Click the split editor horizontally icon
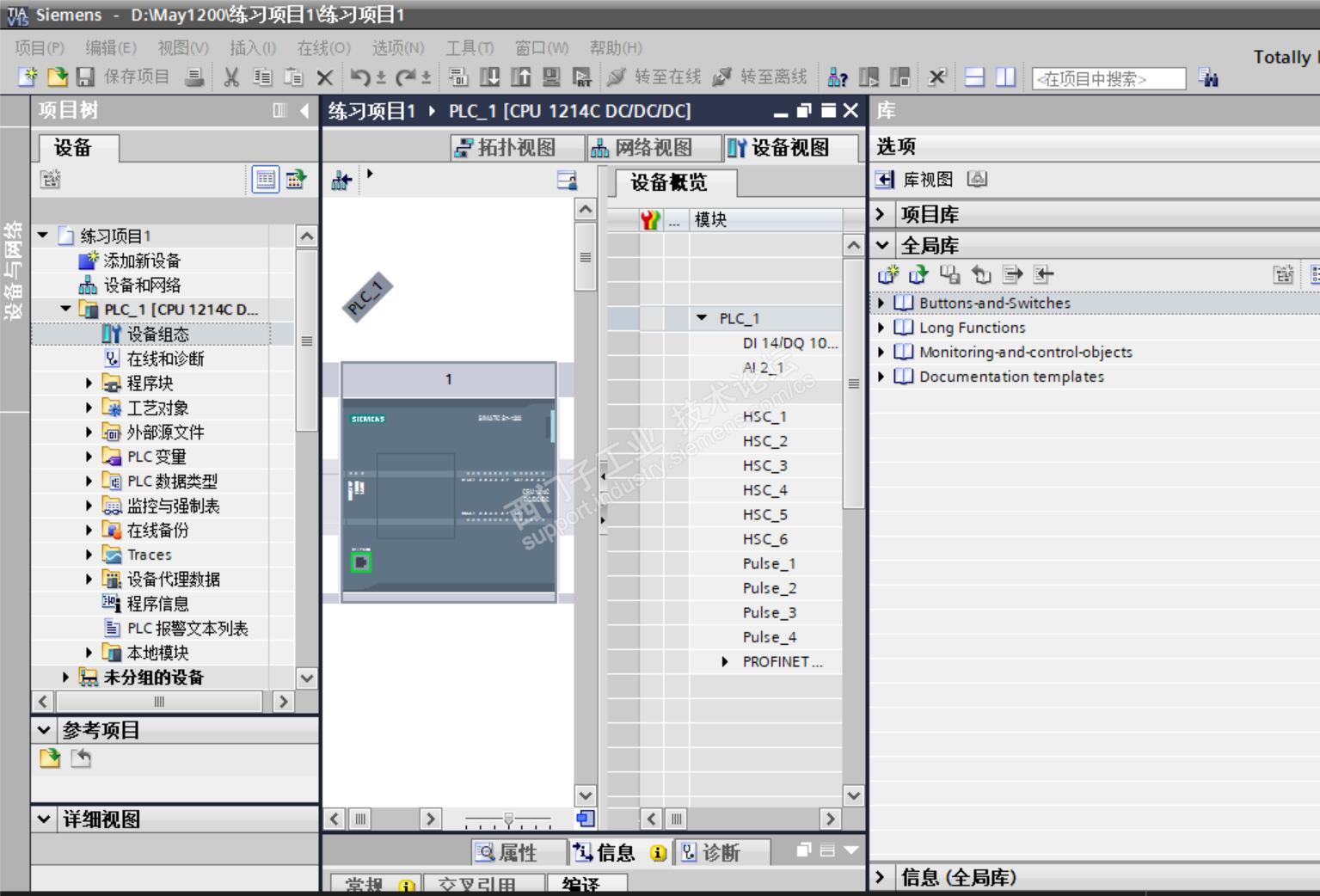 click(x=974, y=77)
